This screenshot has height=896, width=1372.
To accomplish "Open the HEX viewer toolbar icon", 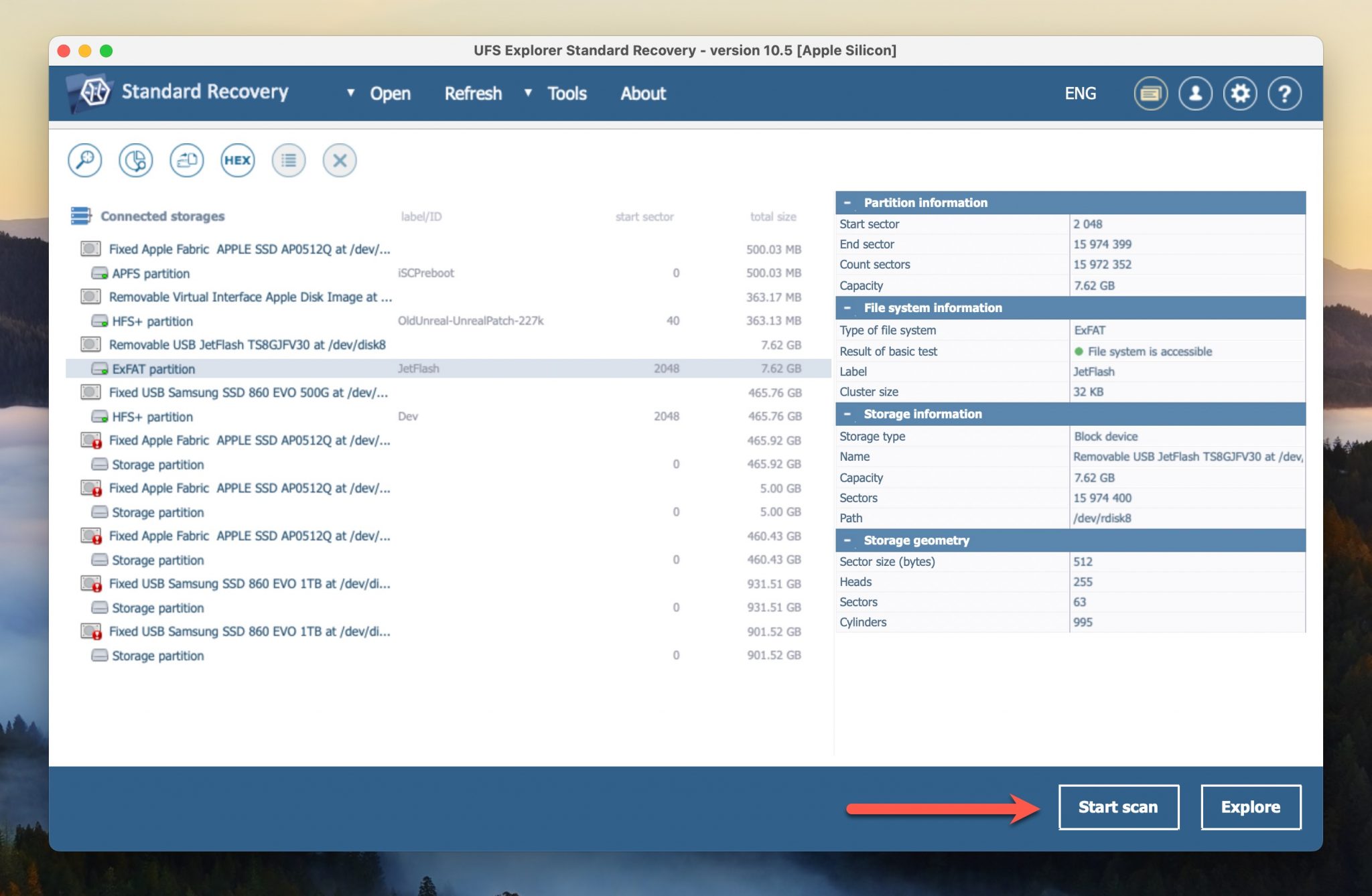I will 237,160.
